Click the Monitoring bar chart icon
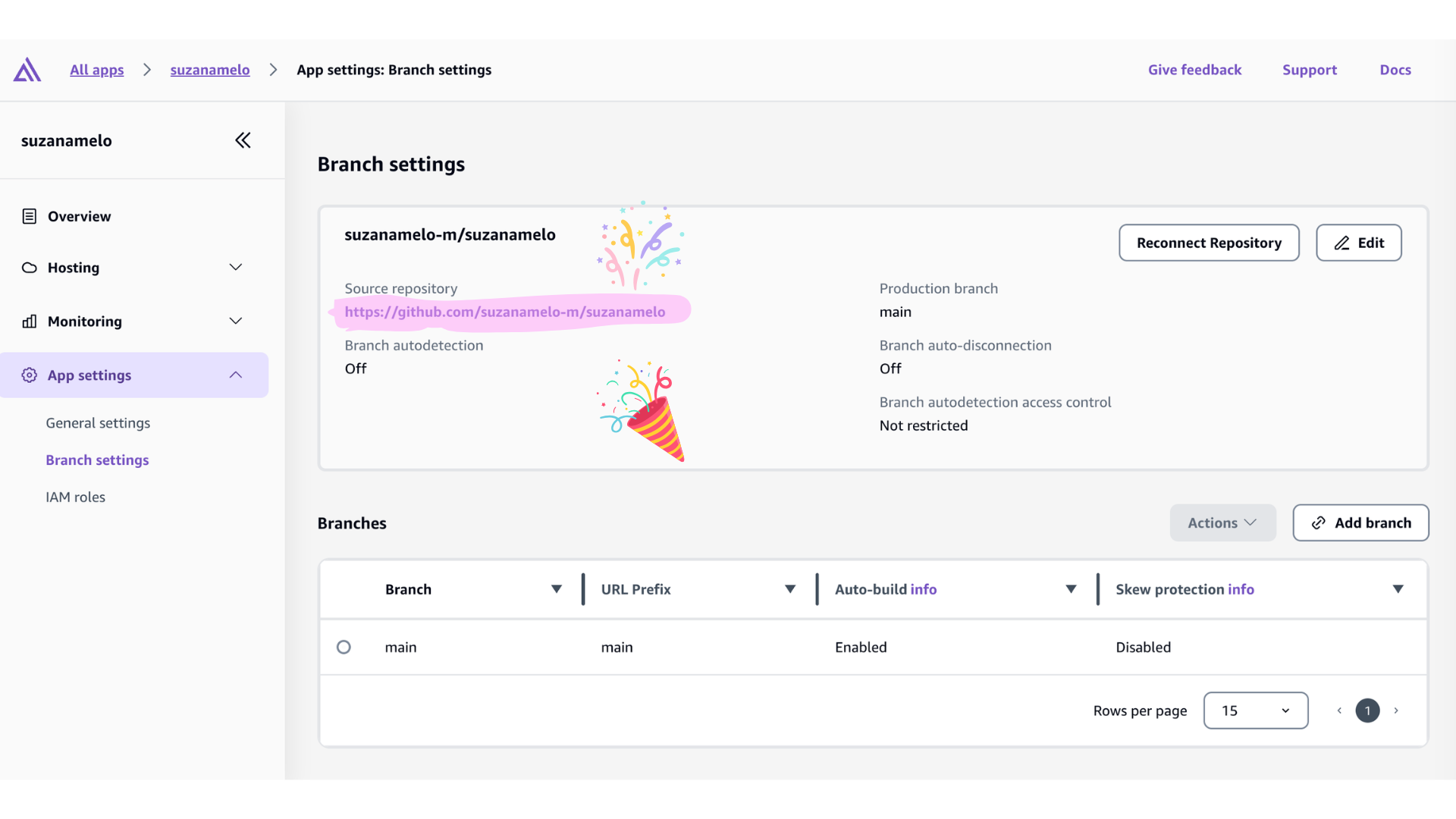 [30, 322]
